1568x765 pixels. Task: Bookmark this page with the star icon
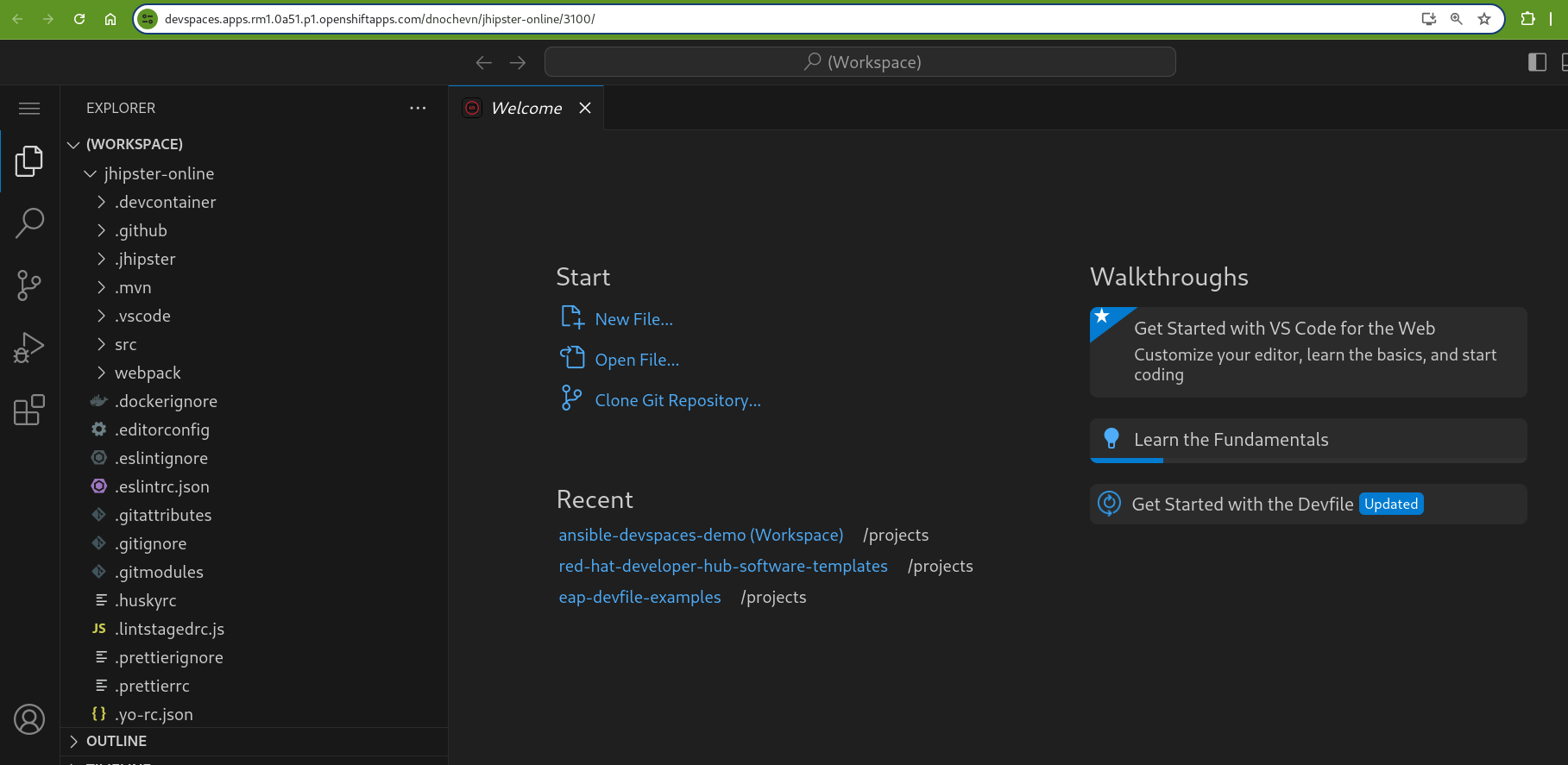pyautogui.click(x=1484, y=19)
